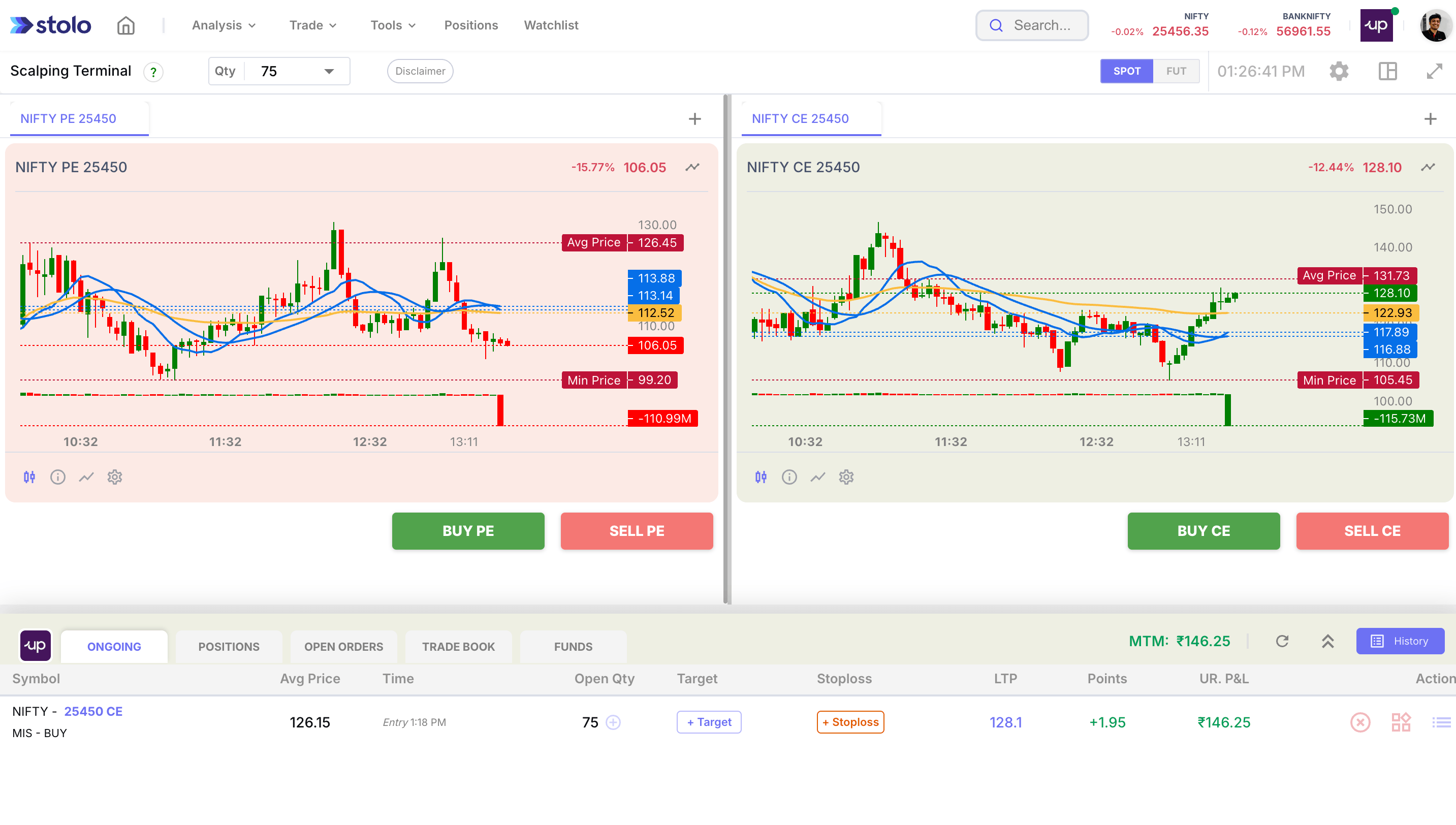Open the split layout icon in top toolbar
This screenshot has width=1456, height=825.
pyautogui.click(x=1387, y=71)
